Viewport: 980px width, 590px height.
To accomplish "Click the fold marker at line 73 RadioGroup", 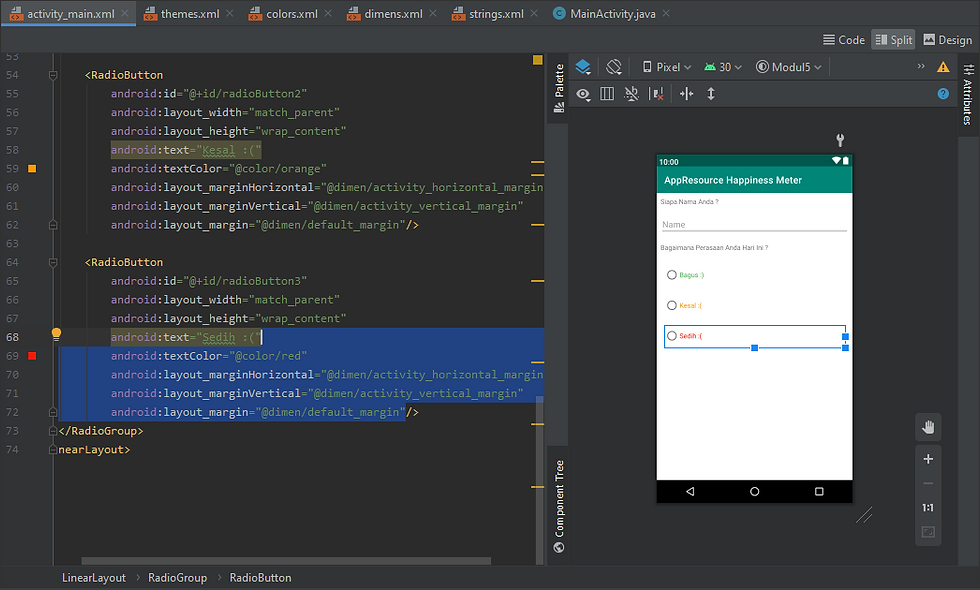I will pyautogui.click(x=53, y=431).
